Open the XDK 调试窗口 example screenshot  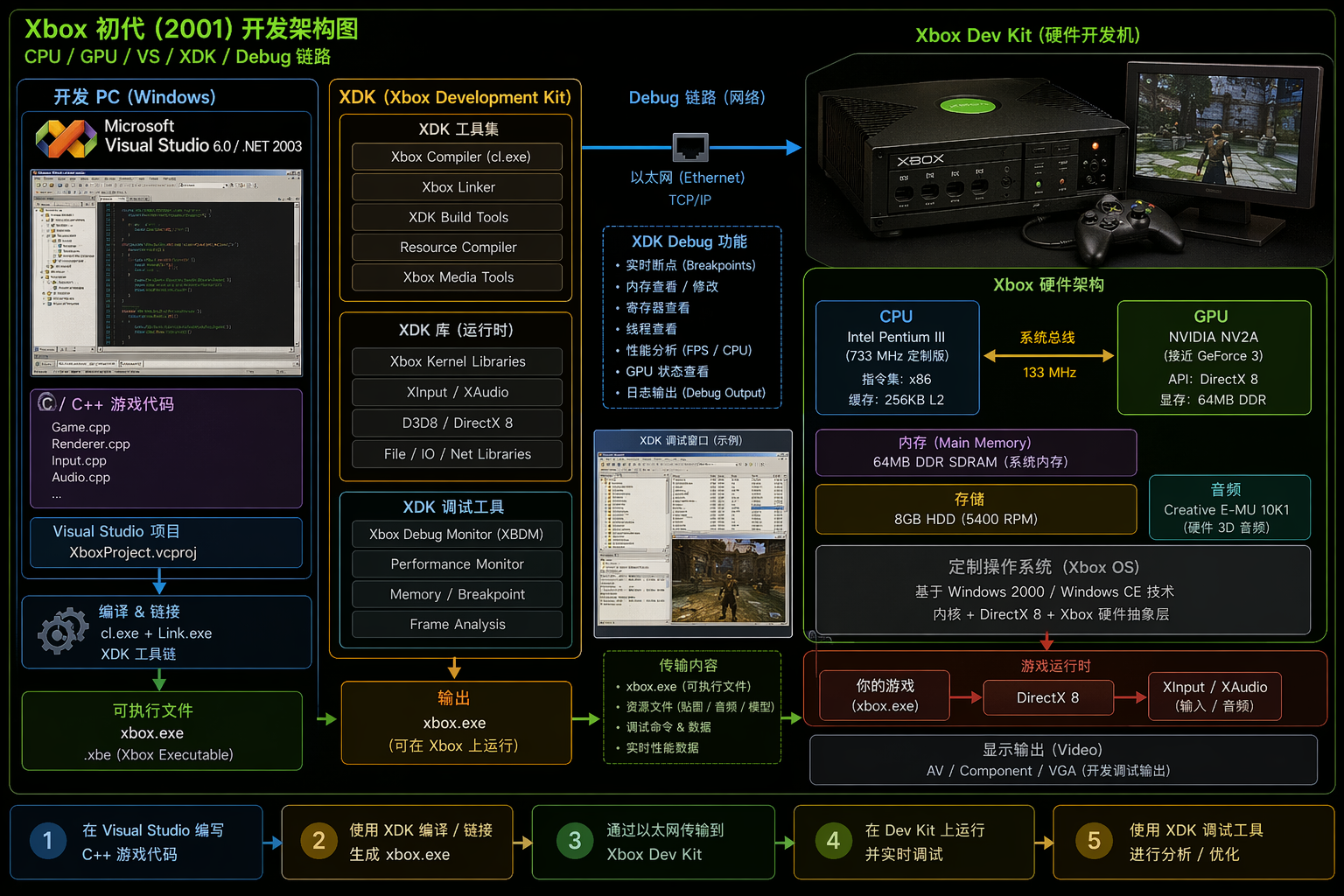[x=693, y=533]
